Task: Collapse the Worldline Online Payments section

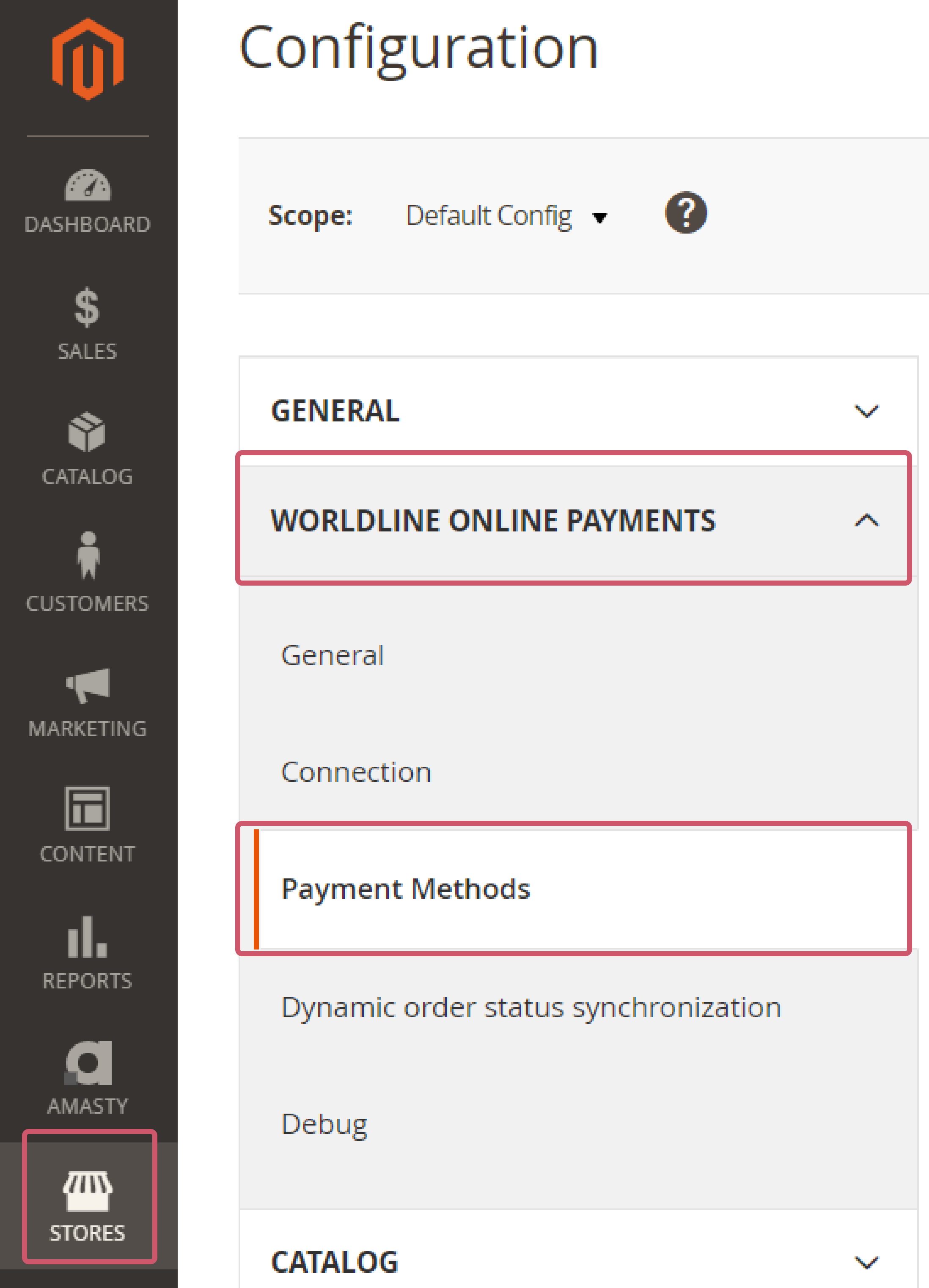Action: click(866, 520)
